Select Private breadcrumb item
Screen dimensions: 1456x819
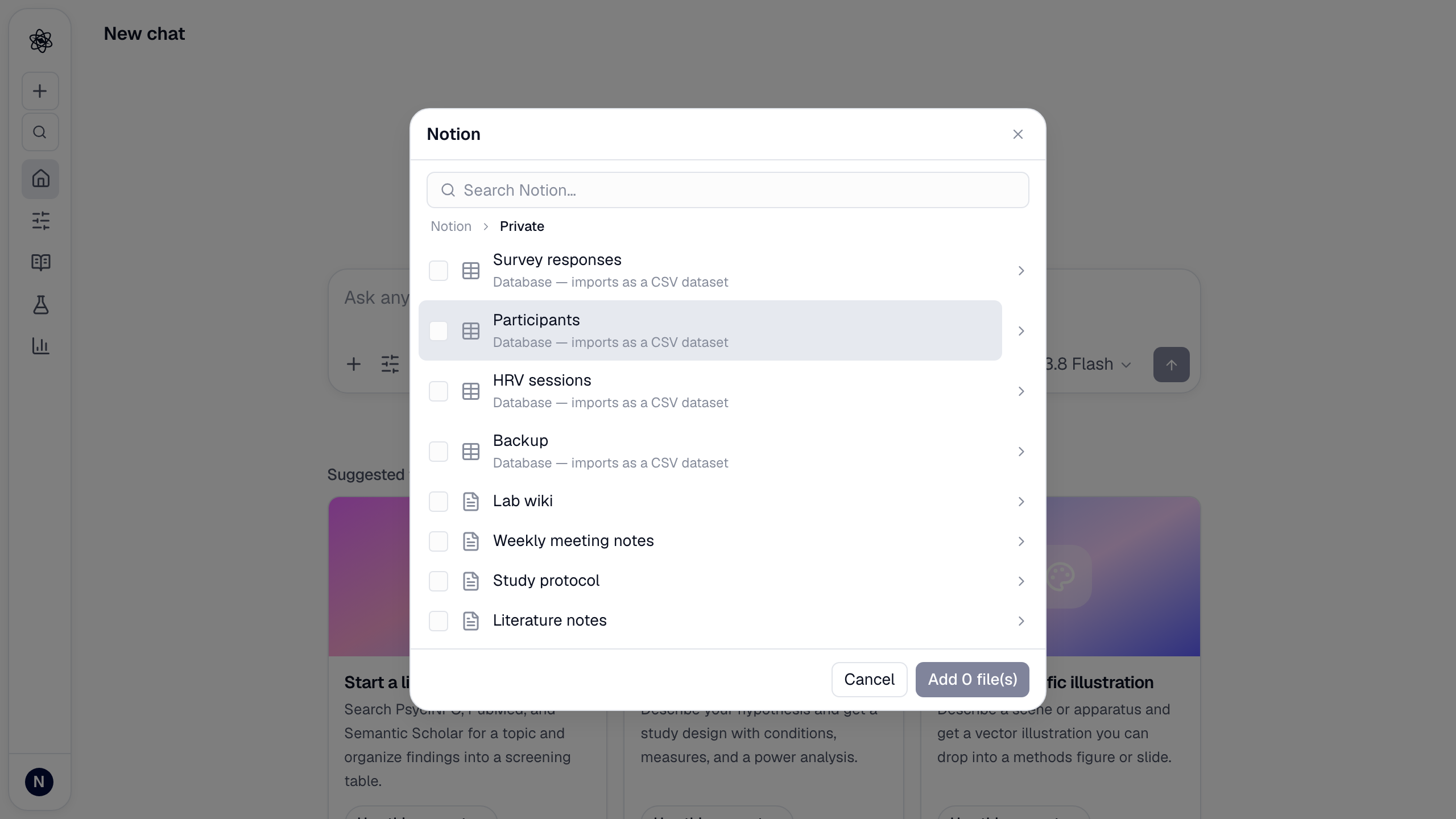[522, 226]
